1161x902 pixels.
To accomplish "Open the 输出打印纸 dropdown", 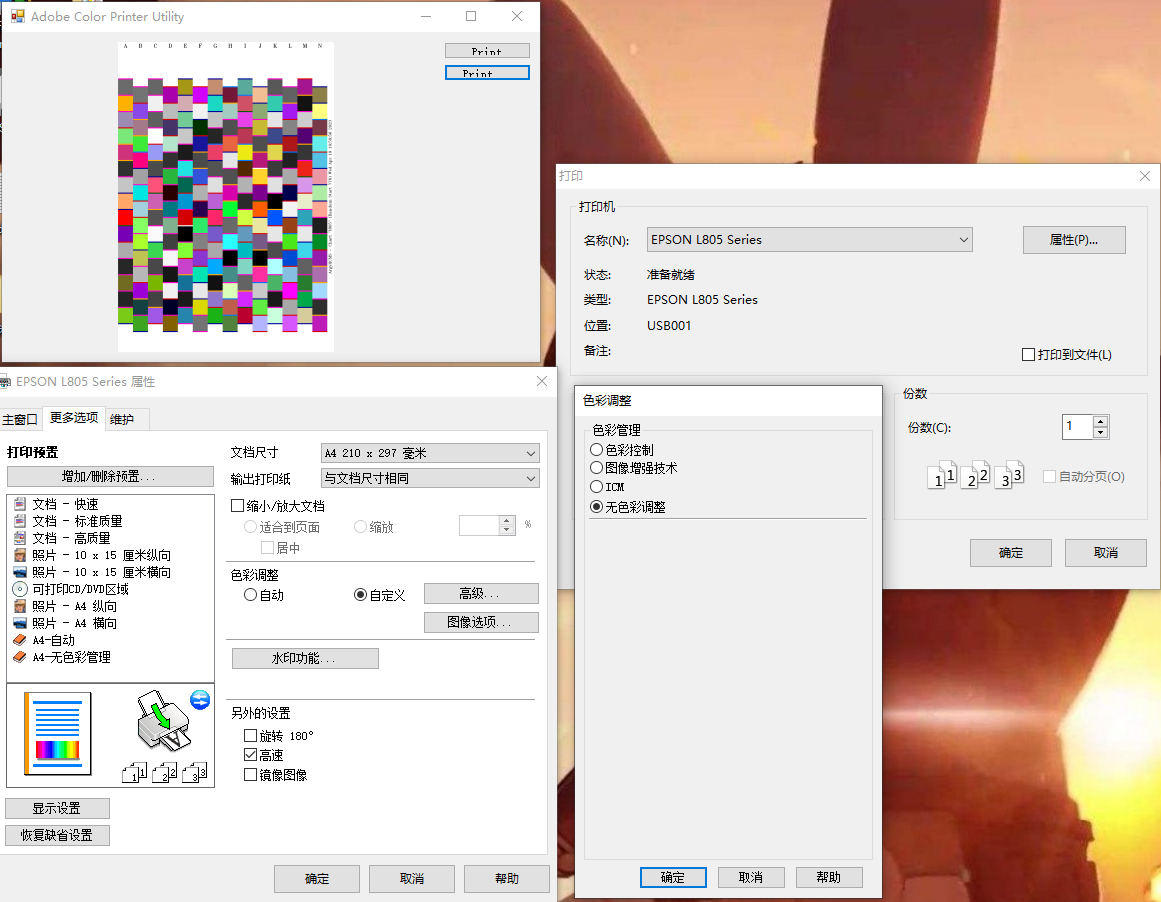I will point(429,477).
